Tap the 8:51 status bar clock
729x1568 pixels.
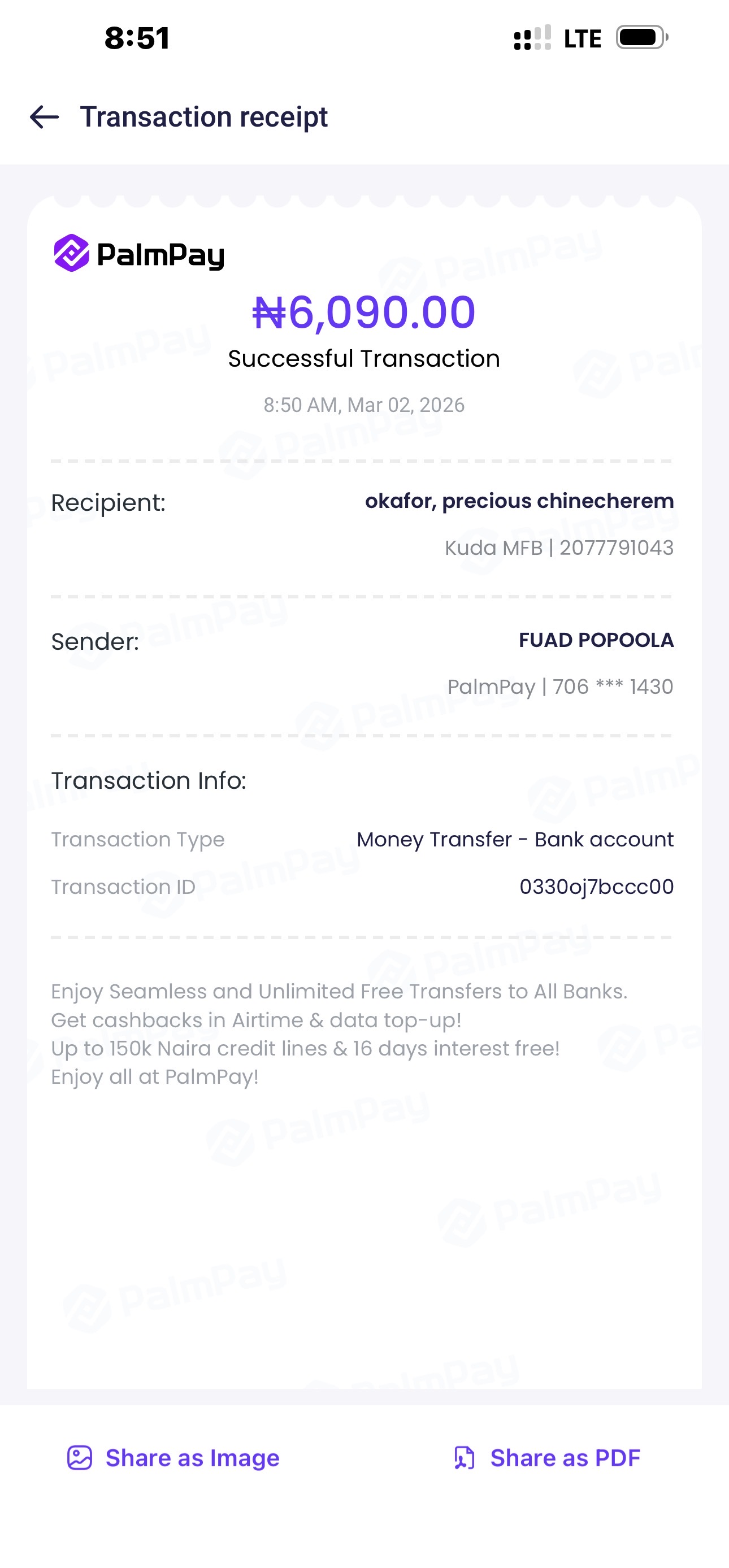pos(137,38)
